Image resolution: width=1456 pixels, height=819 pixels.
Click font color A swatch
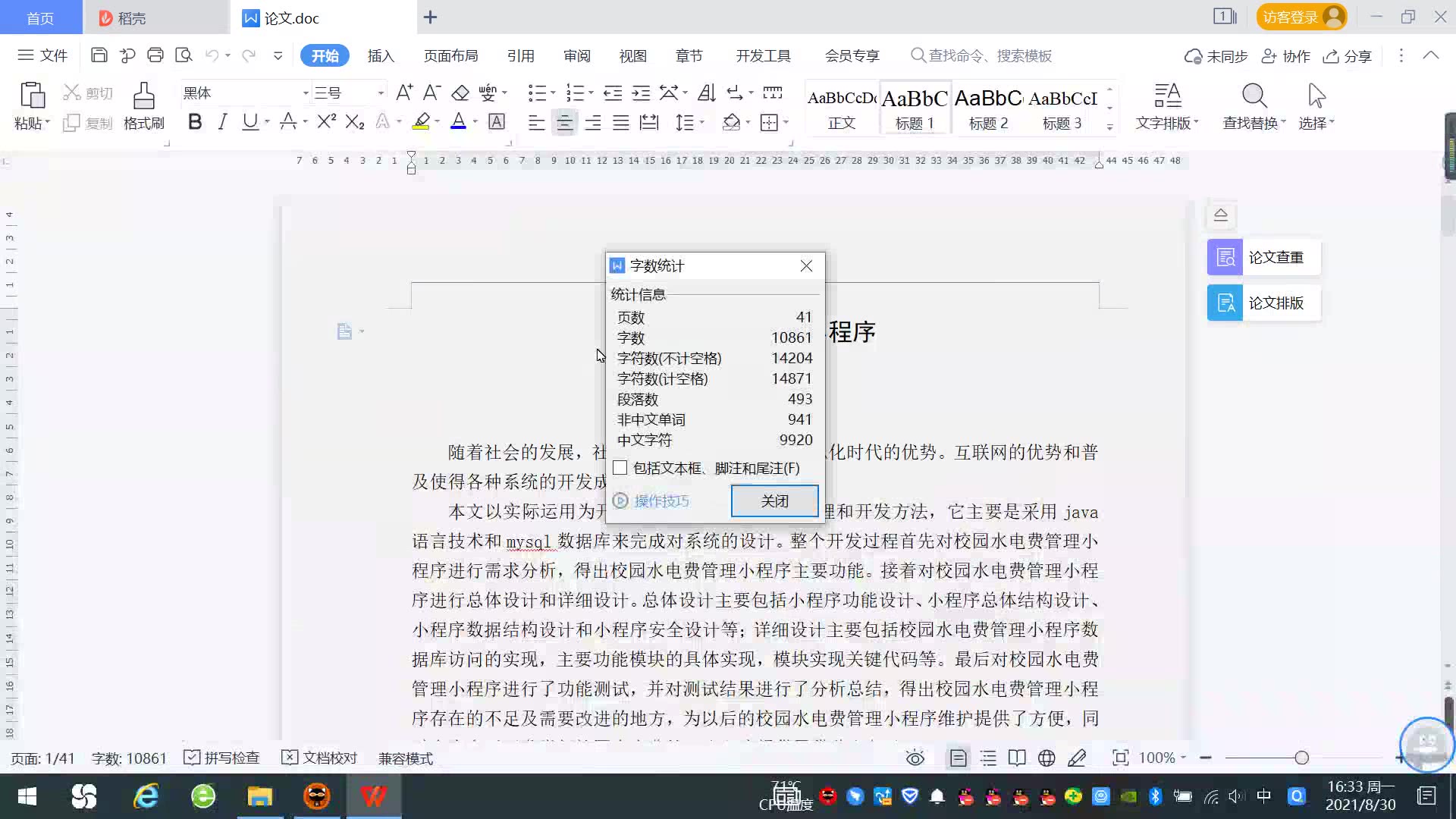click(458, 122)
